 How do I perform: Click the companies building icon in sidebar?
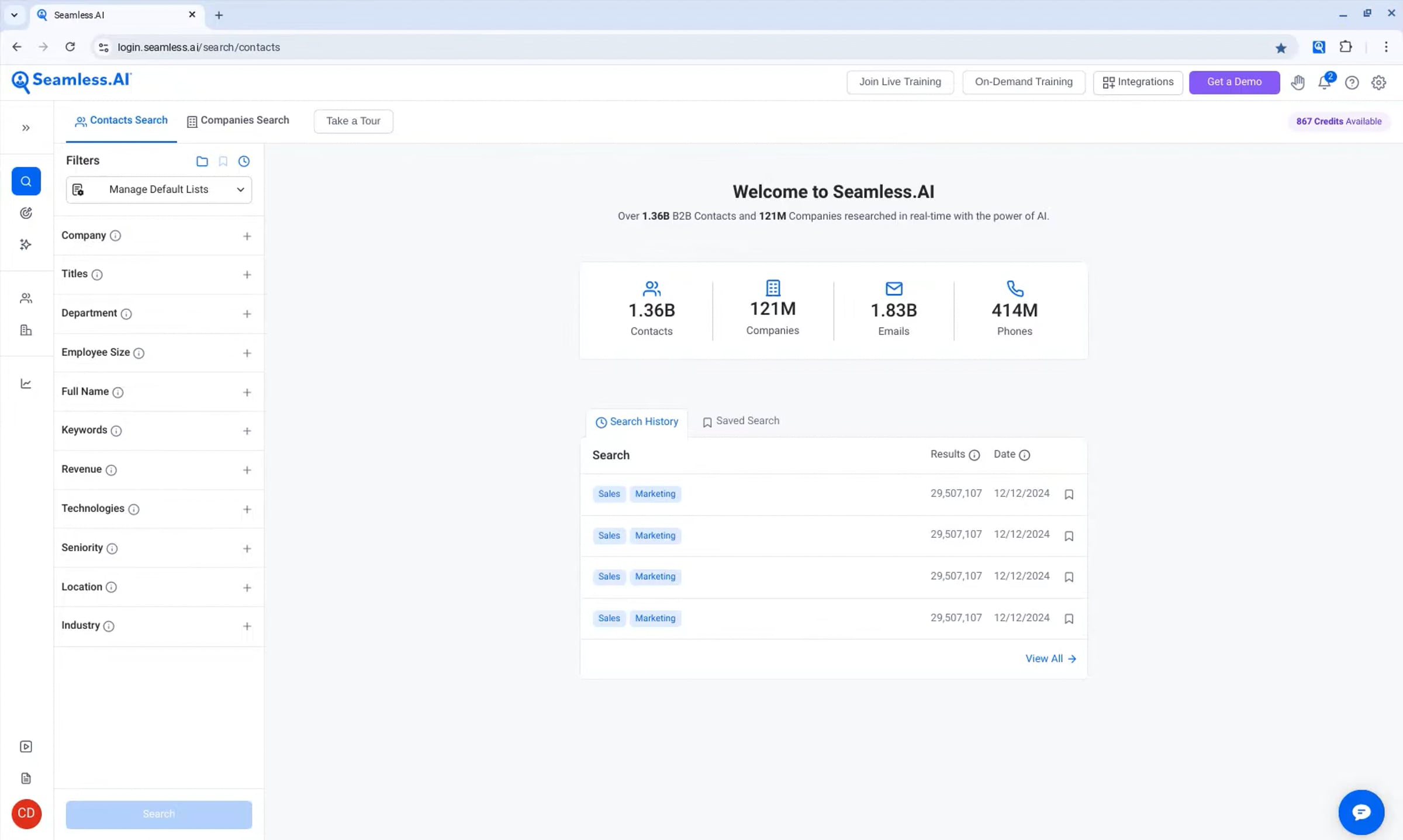pyautogui.click(x=26, y=330)
